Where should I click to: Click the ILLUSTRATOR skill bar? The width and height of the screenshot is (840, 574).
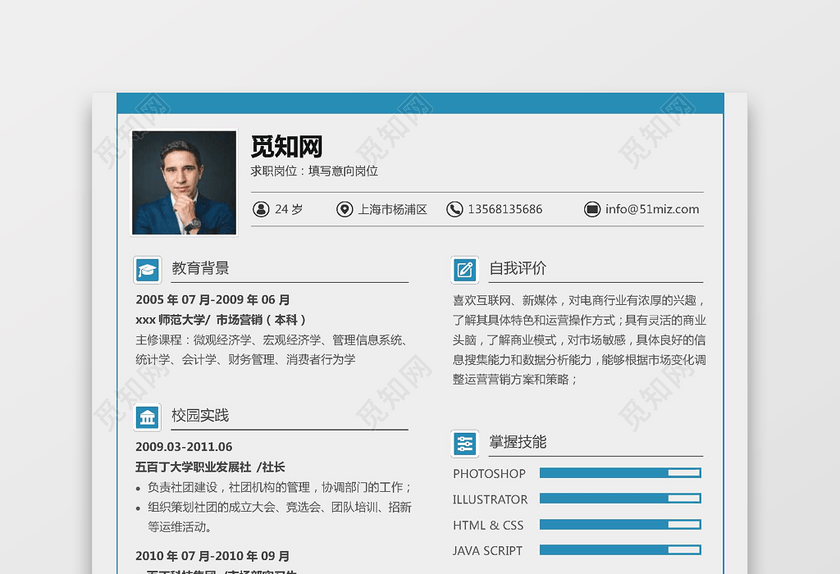pyautogui.click(x=620, y=498)
